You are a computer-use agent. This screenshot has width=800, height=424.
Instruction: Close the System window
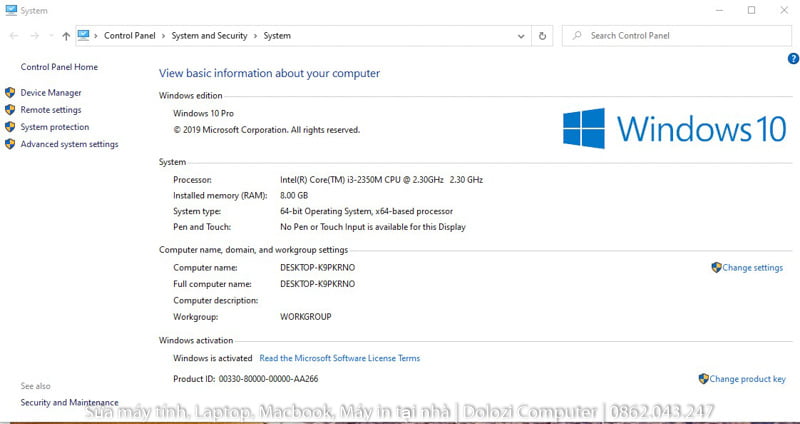point(784,10)
